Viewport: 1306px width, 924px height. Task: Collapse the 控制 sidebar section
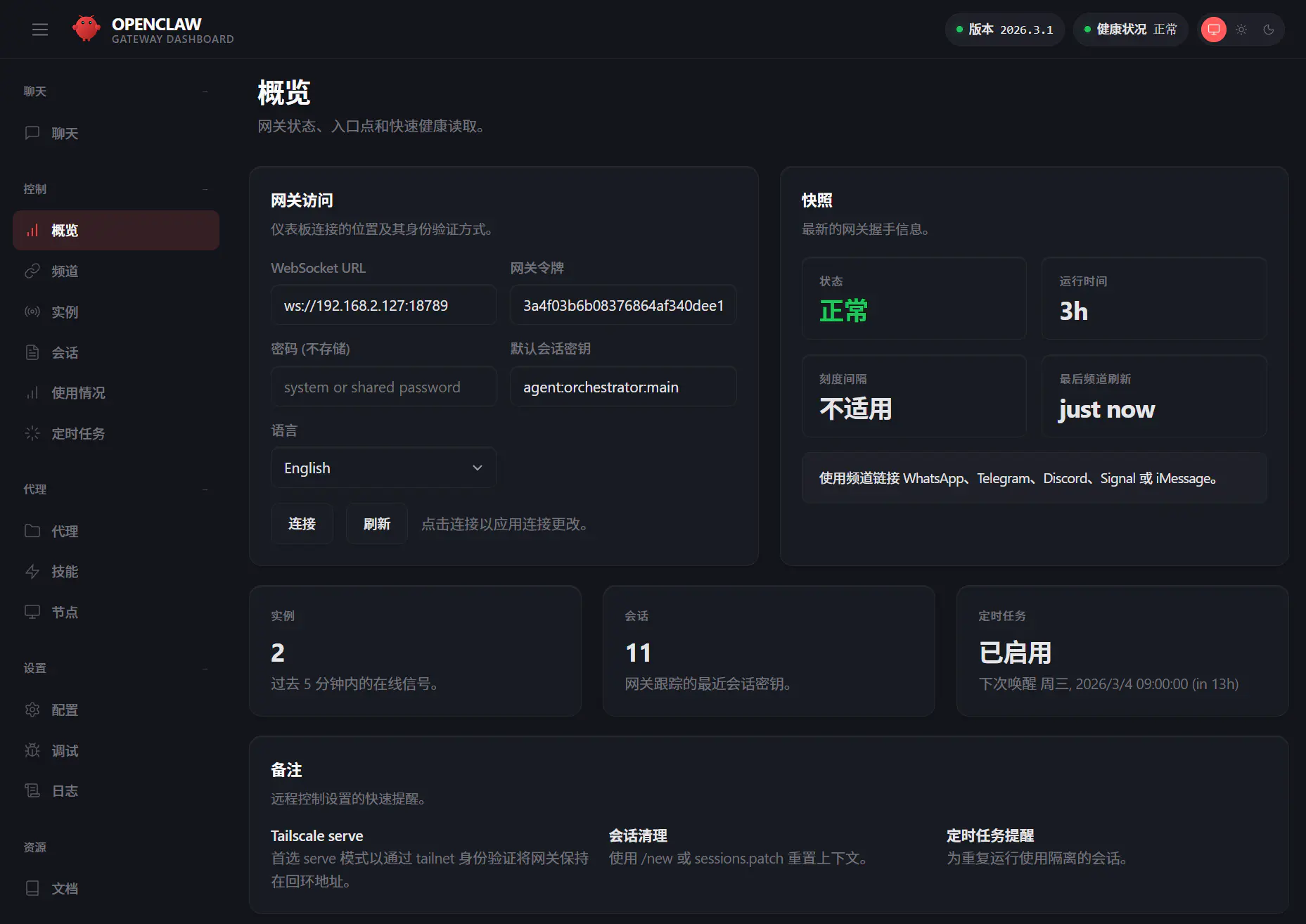click(204, 188)
